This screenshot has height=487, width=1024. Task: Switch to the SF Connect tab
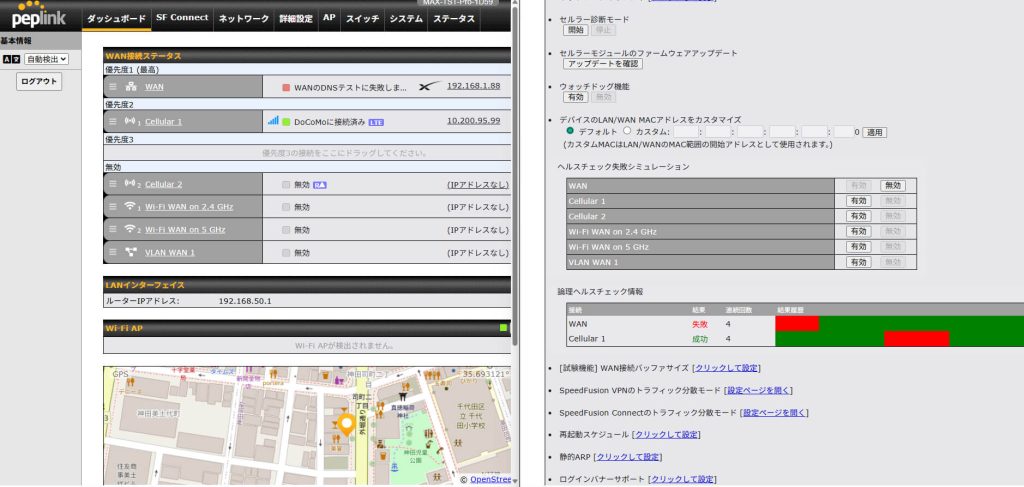(x=182, y=18)
